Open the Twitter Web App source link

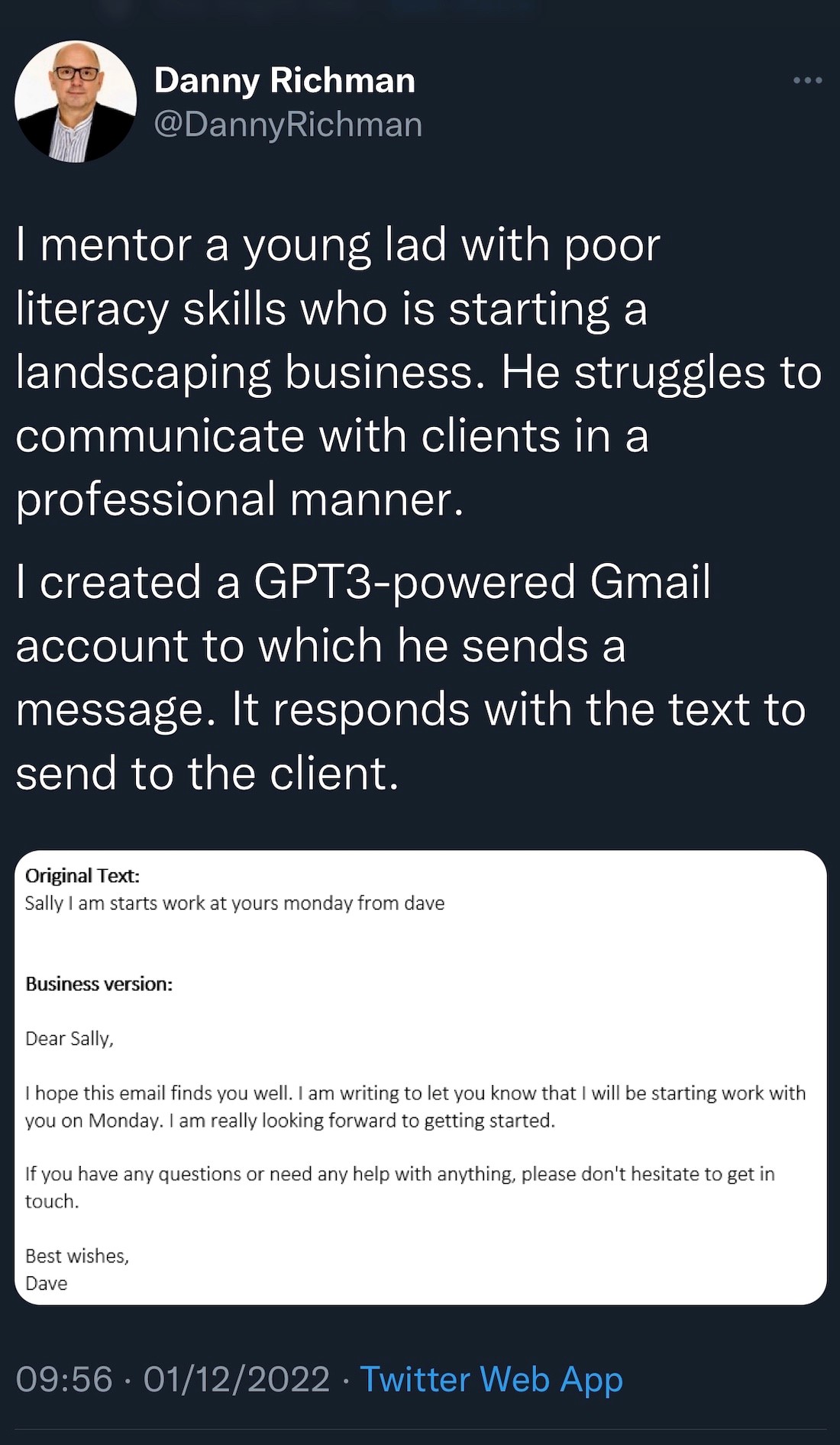click(491, 1380)
